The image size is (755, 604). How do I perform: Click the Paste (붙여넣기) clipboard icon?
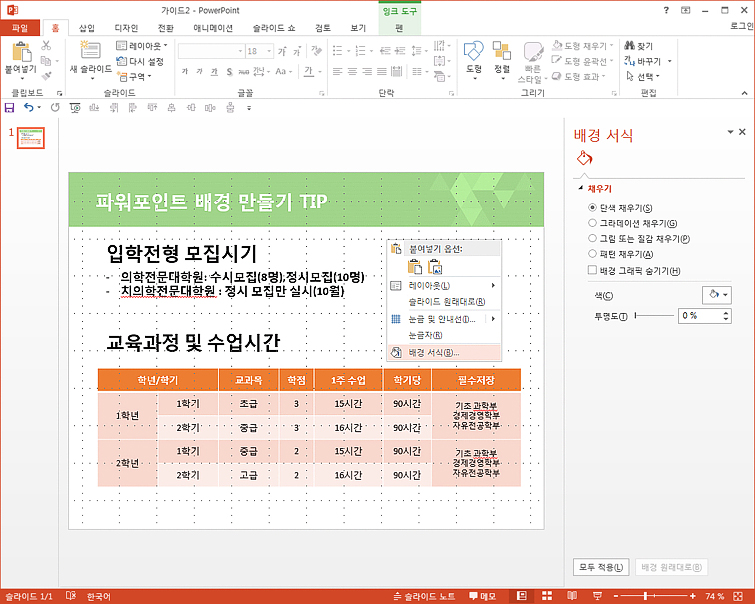coord(21,52)
